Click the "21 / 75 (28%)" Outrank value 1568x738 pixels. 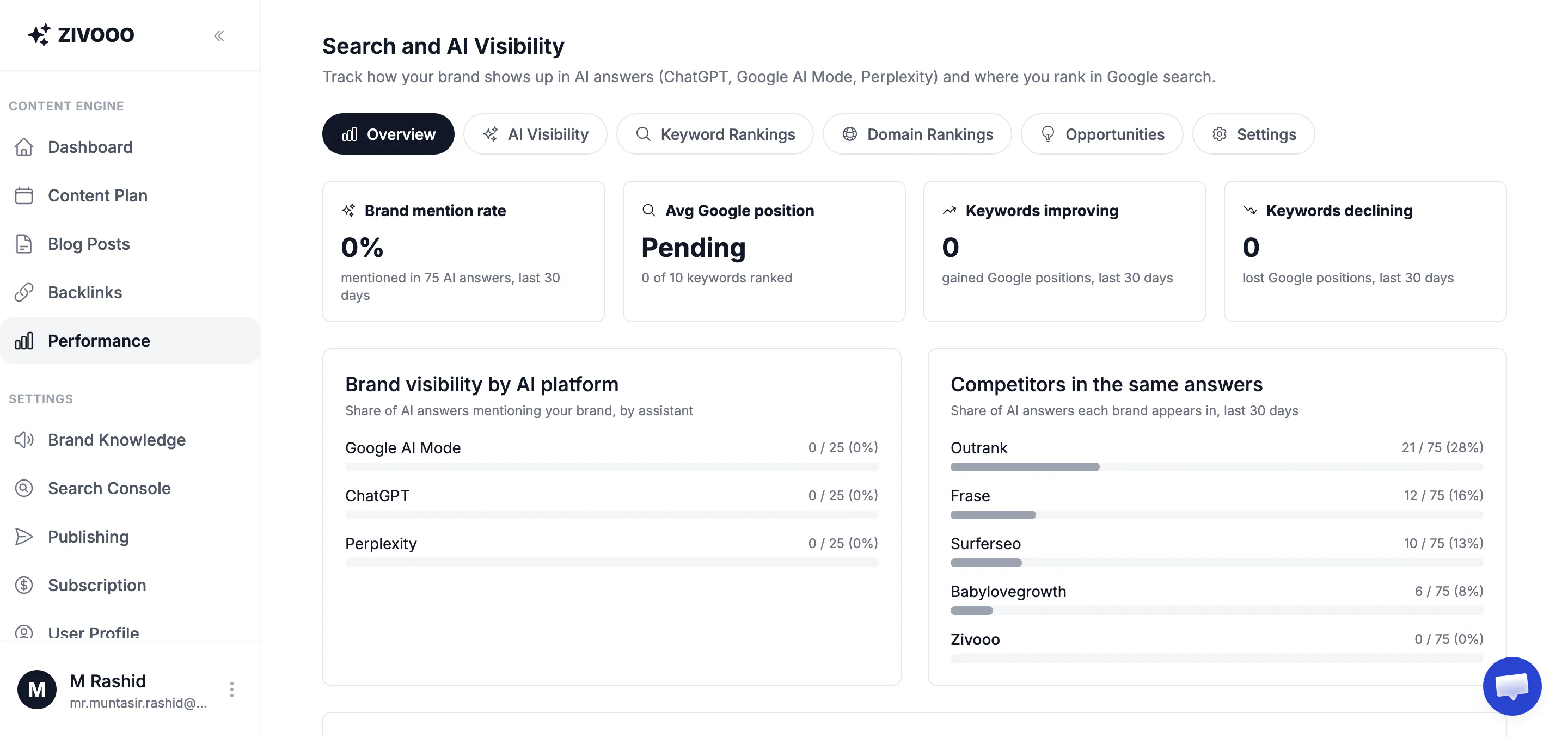(1442, 447)
